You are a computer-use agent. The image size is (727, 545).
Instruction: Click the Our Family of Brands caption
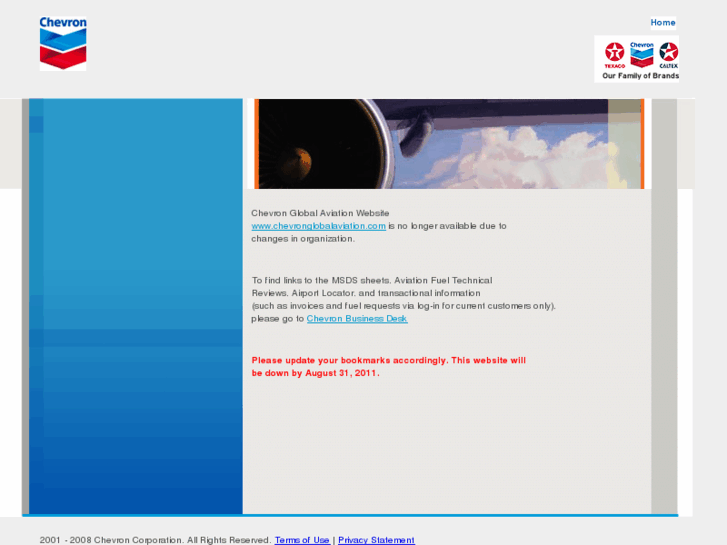640,76
